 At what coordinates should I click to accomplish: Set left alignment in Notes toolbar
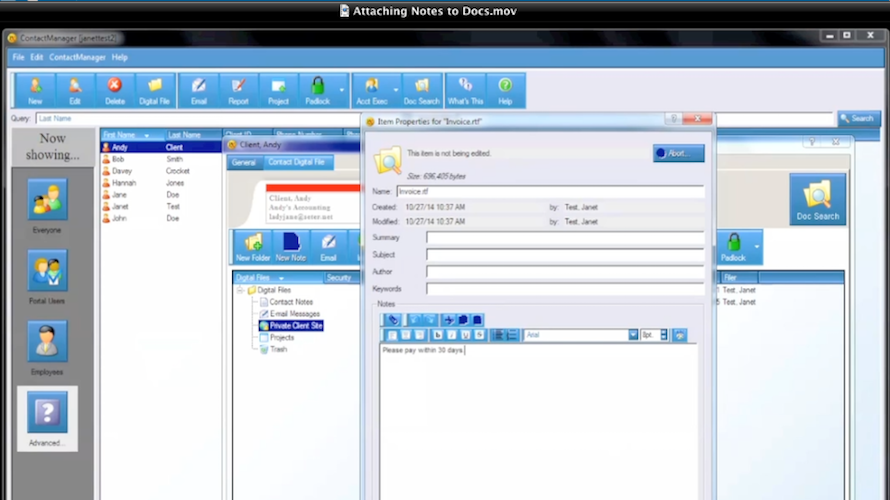click(x=392, y=335)
